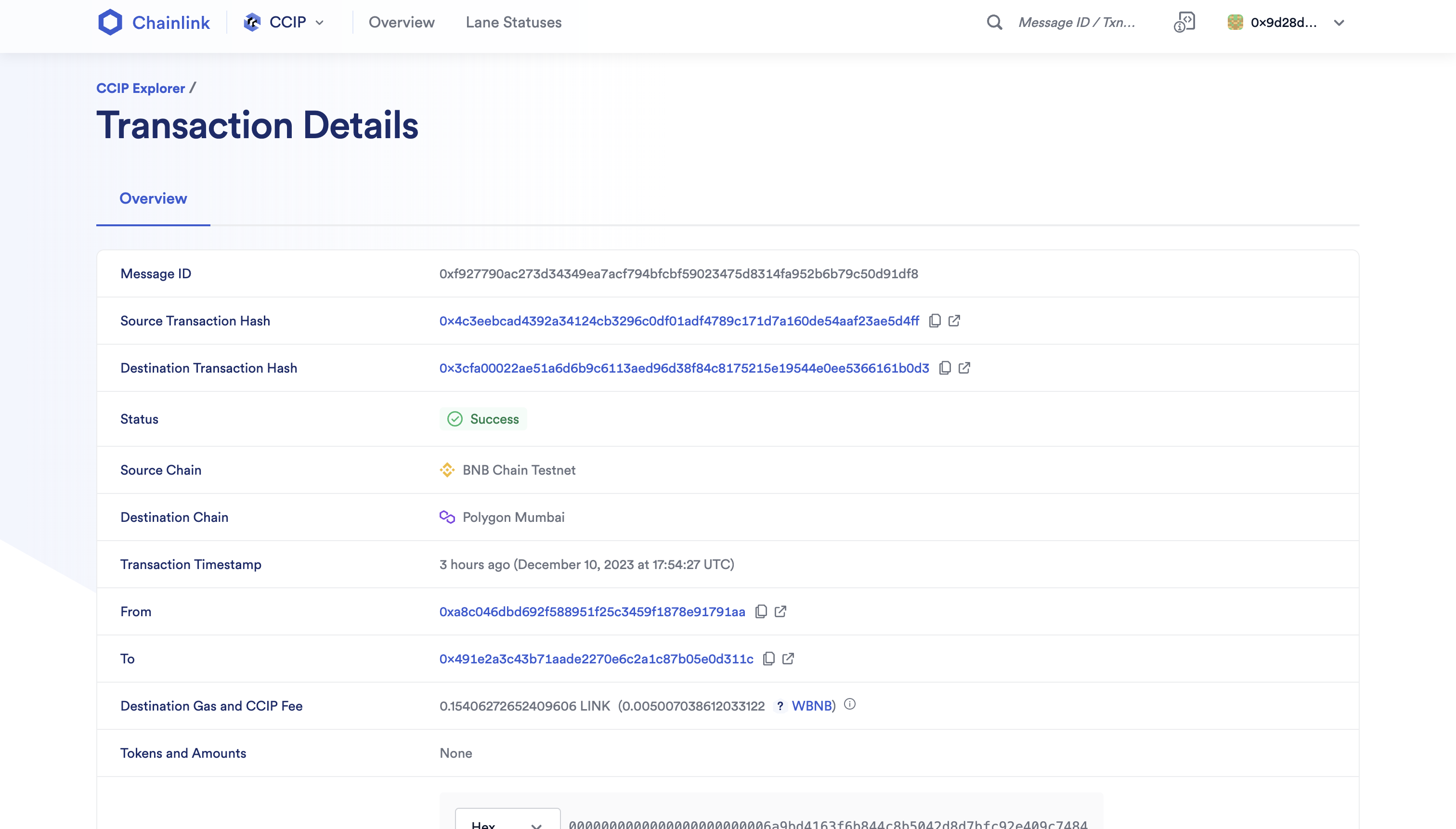
Task: Copy the From address
Action: point(761,611)
